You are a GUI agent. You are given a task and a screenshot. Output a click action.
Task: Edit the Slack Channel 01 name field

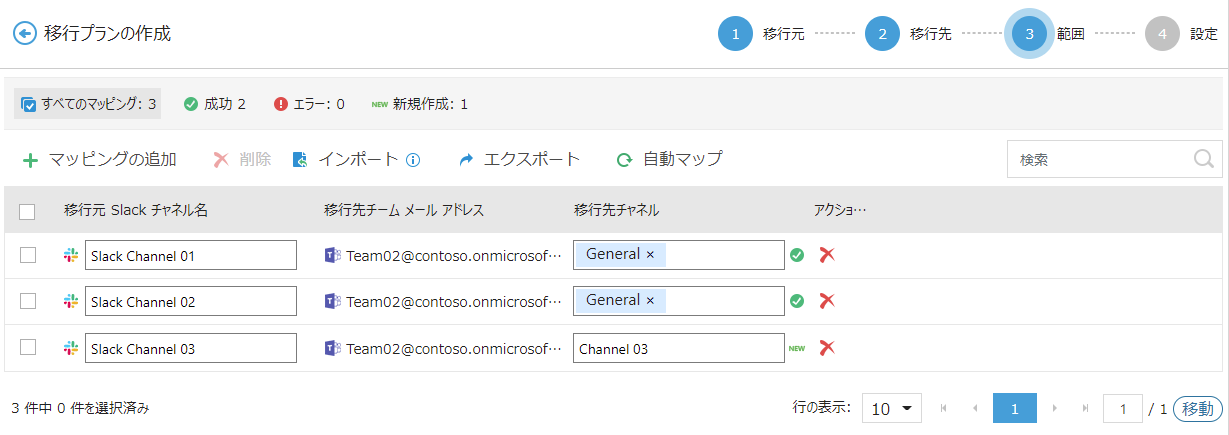(191, 255)
